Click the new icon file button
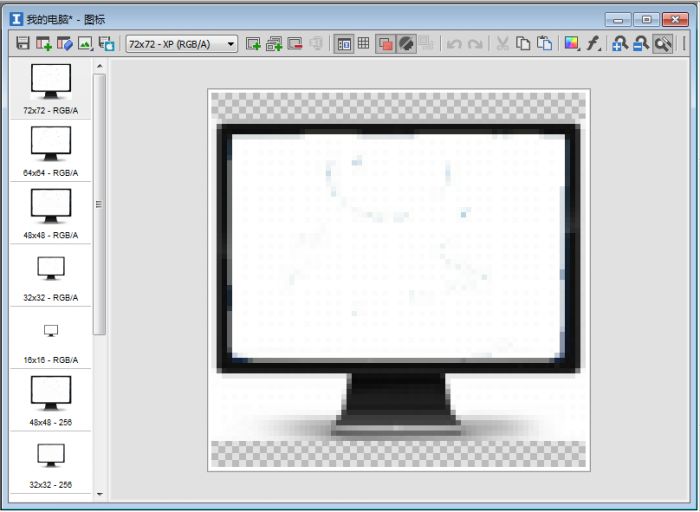This screenshot has height=512, width=700. pyautogui.click(x=43, y=43)
